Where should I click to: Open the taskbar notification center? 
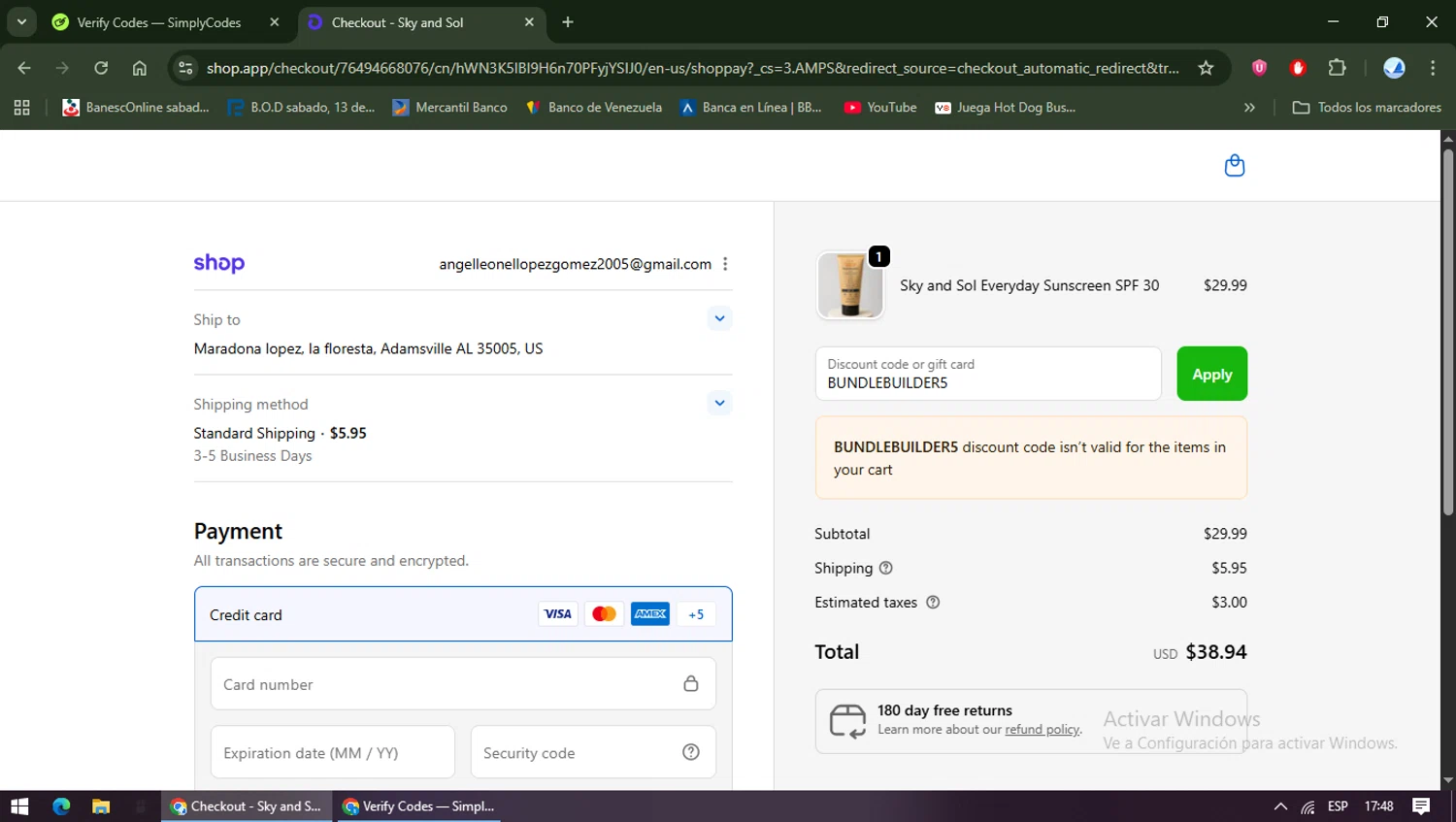[x=1421, y=806]
